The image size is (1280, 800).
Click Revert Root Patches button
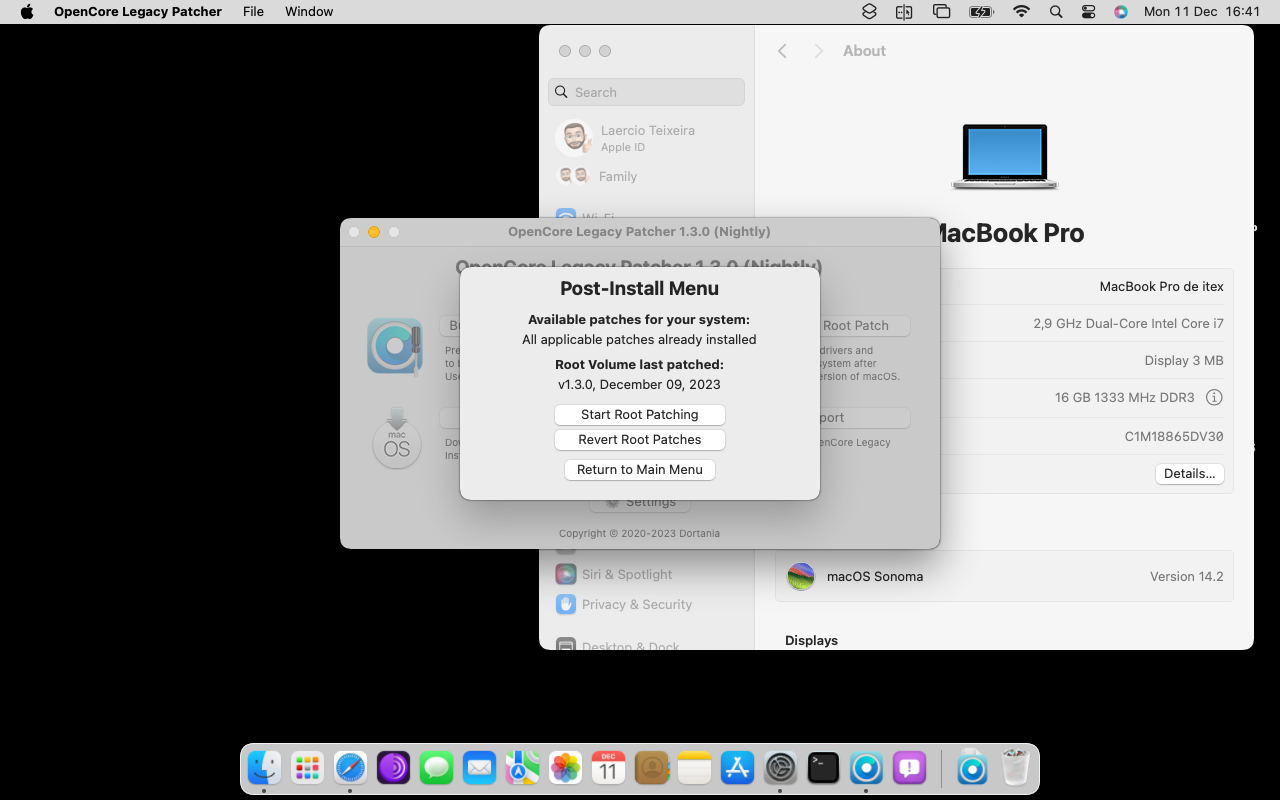coord(640,440)
